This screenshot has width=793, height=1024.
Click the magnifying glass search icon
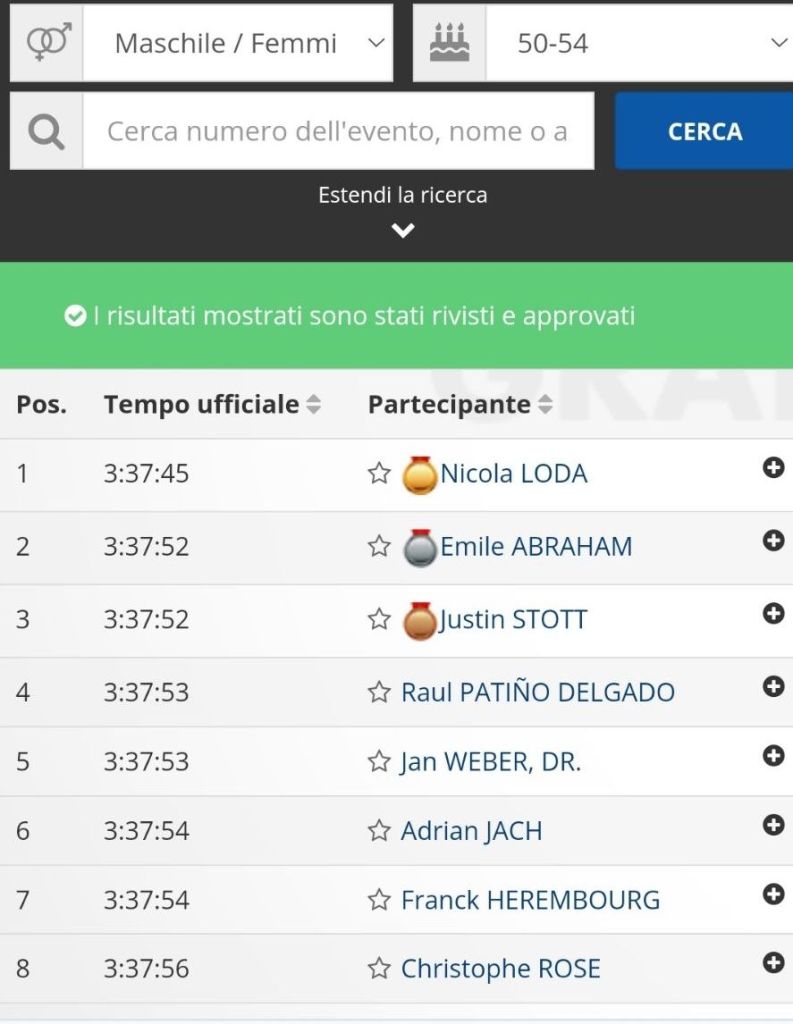click(x=46, y=131)
